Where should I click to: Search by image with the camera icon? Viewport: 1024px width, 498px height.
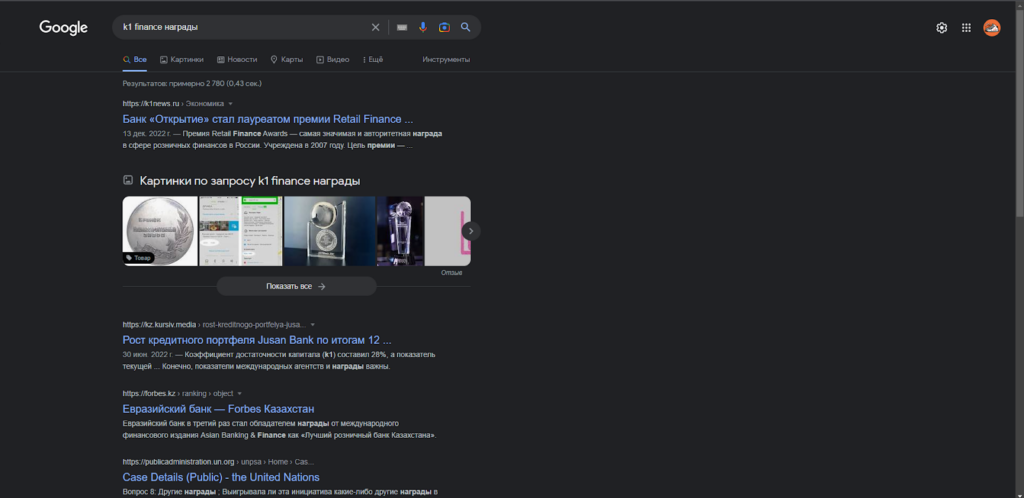coord(444,27)
